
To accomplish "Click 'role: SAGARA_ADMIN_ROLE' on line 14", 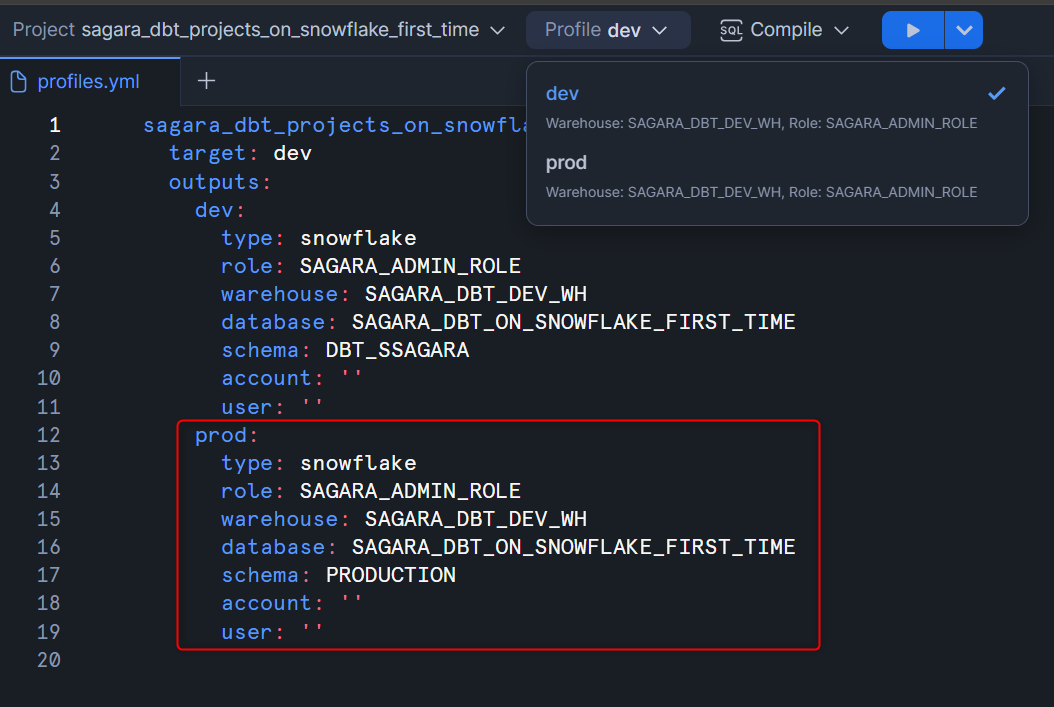I will (371, 491).
